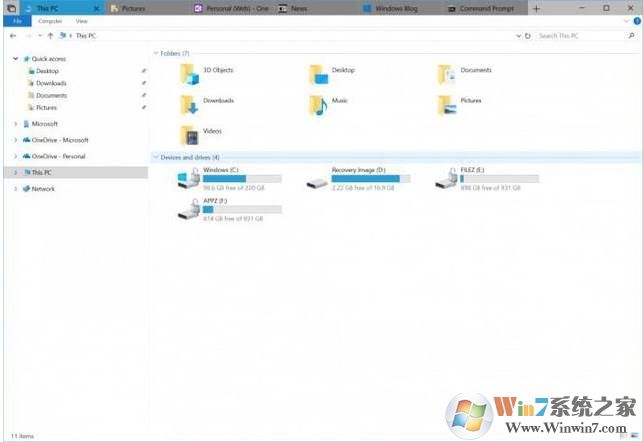Click the APPZ (F:) capacity bar
Screen dimensions: 643x442
tap(242, 209)
